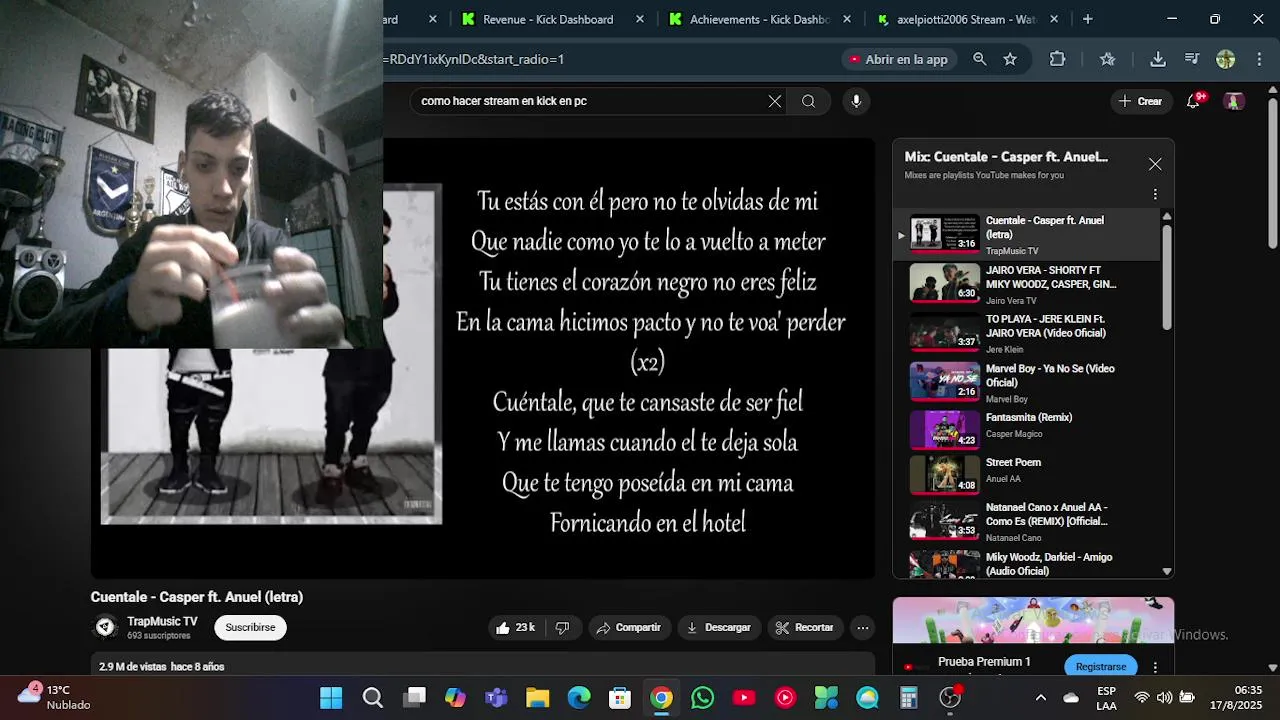The width and height of the screenshot is (1280, 720).
Task: Open Mix playlist three-dot options
Action: [1155, 194]
